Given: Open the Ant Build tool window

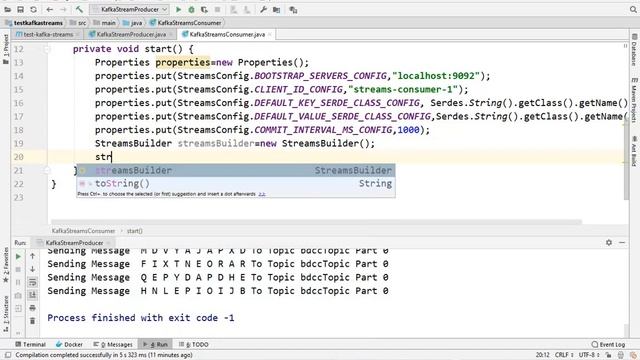Looking at the screenshot, I should [634, 151].
